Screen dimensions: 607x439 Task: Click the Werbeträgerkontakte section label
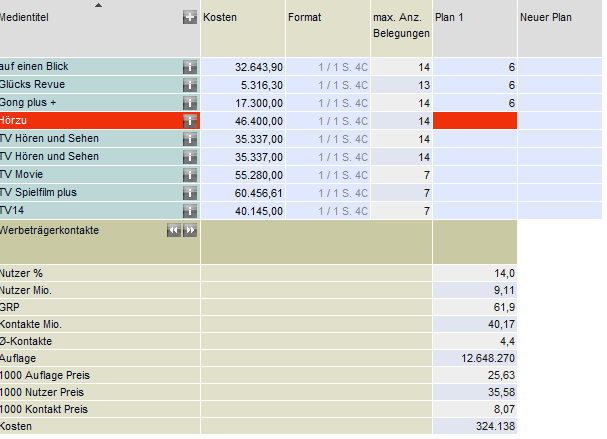point(49,230)
